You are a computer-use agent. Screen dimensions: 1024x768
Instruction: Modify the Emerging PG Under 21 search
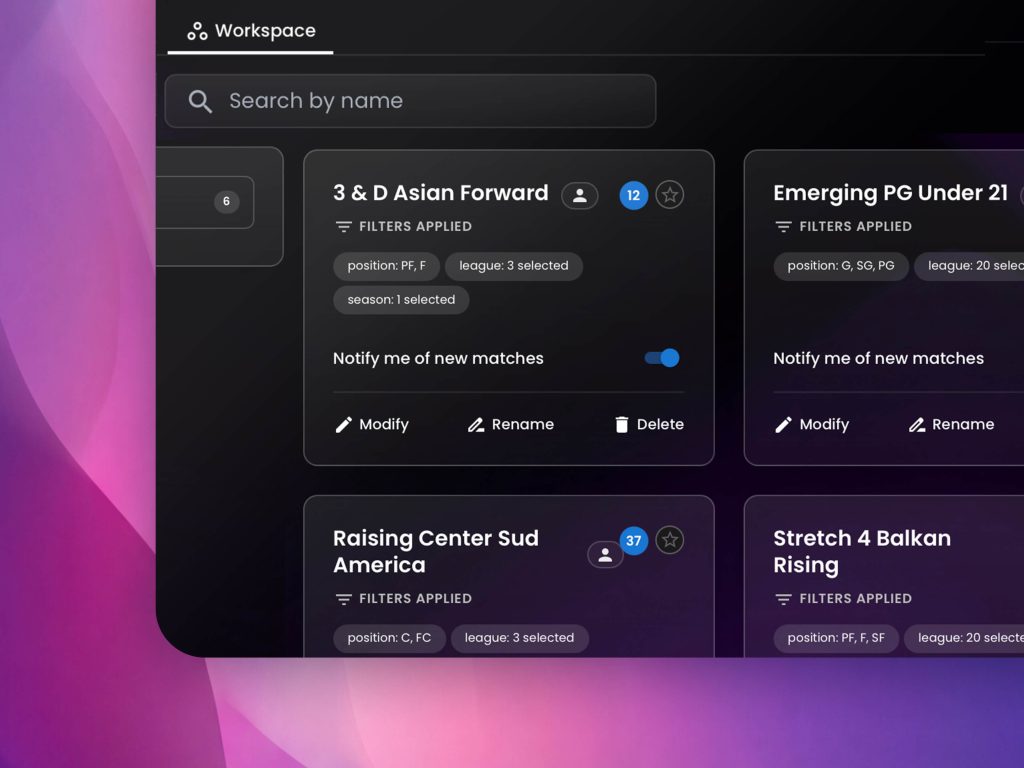pos(812,424)
